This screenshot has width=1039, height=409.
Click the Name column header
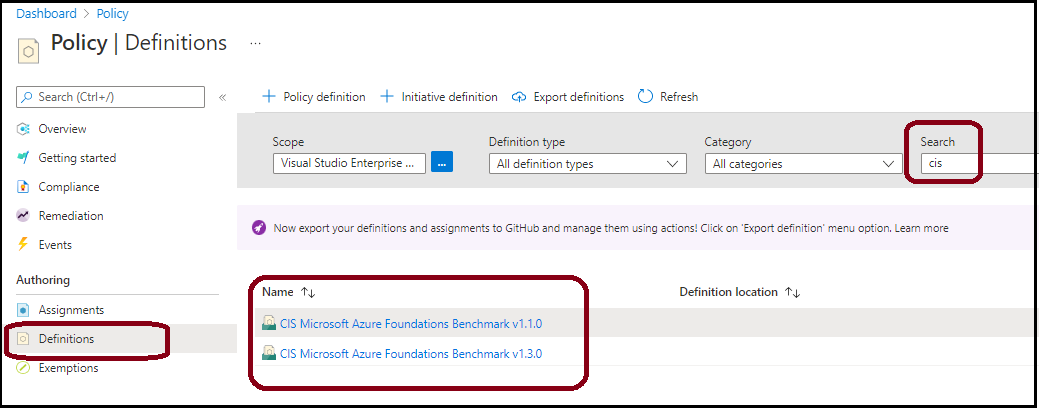click(x=278, y=292)
